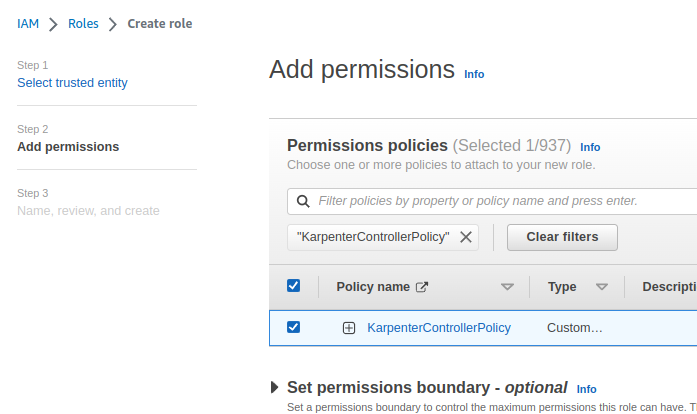Open the KarpenterControllerPolicy policy link
Viewport: 697px width, 414px height.
438,328
